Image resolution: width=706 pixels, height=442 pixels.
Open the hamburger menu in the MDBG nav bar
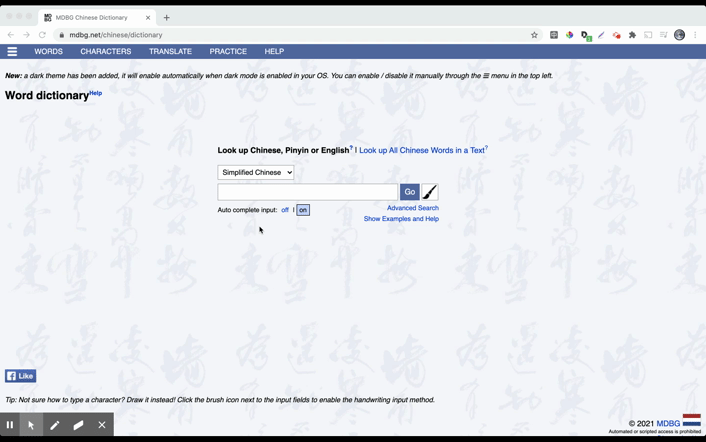coord(12,51)
